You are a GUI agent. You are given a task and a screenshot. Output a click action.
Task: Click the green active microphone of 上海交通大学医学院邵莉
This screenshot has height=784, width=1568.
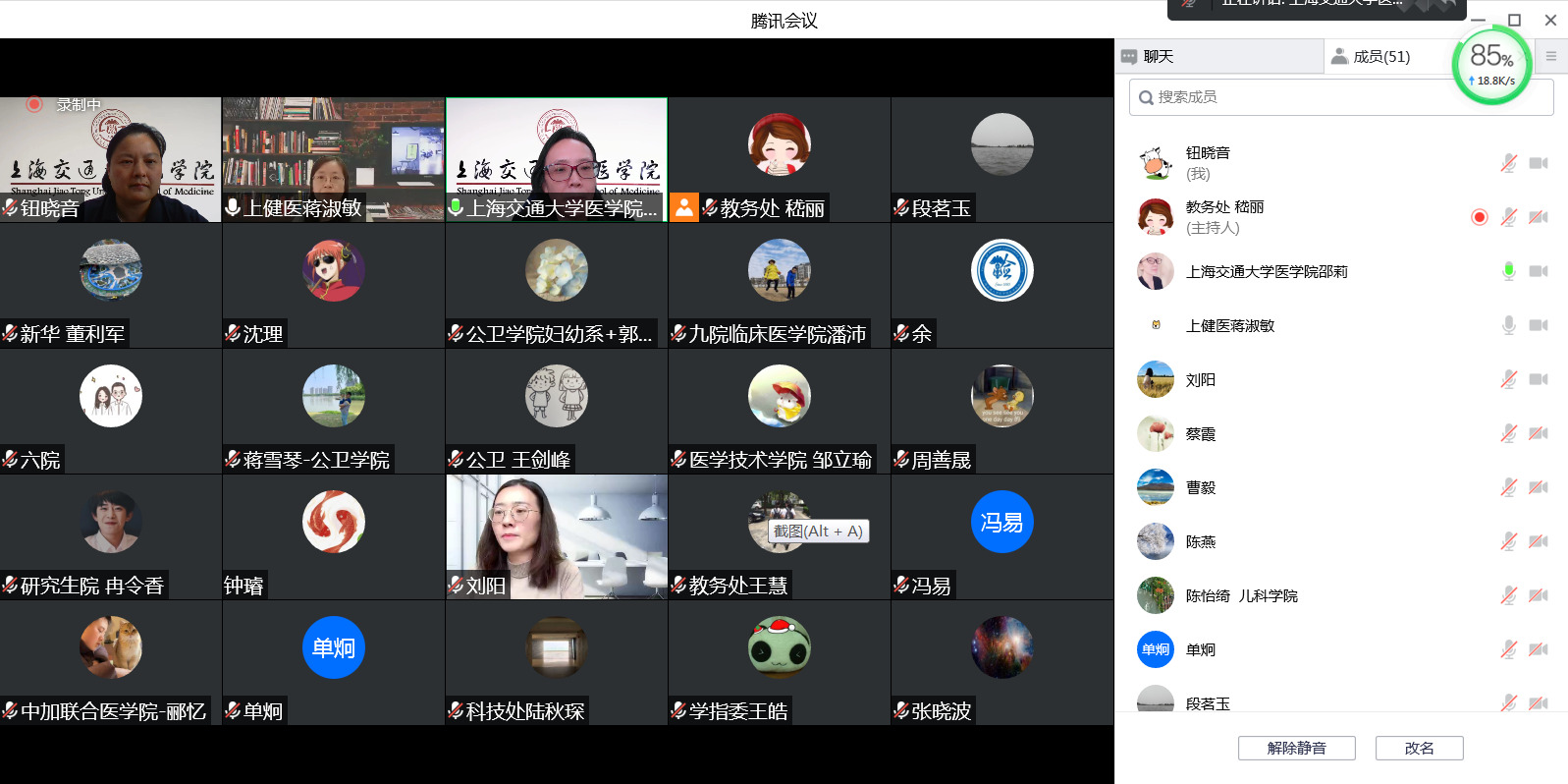coord(1508,271)
